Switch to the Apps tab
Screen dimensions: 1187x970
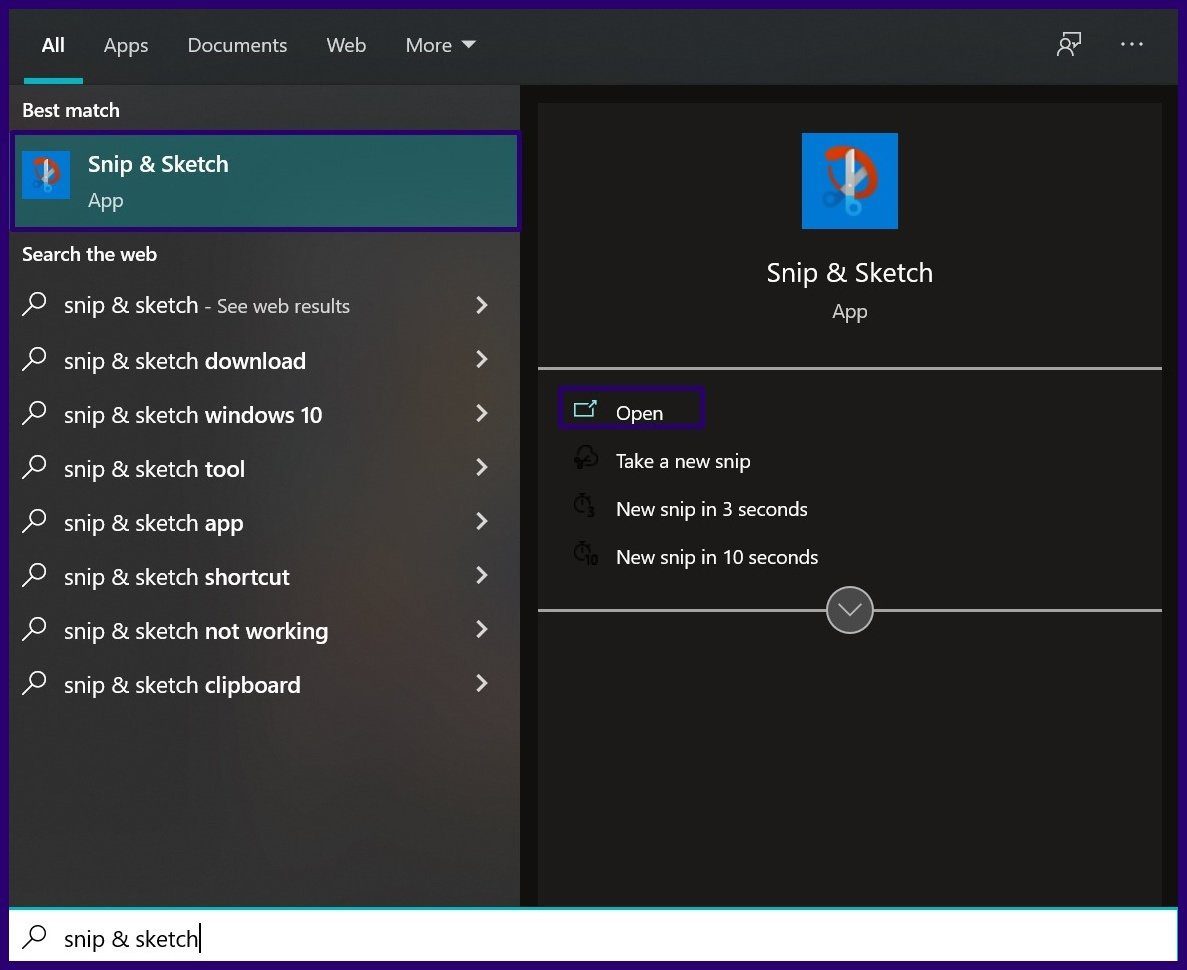click(x=126, y=45)
